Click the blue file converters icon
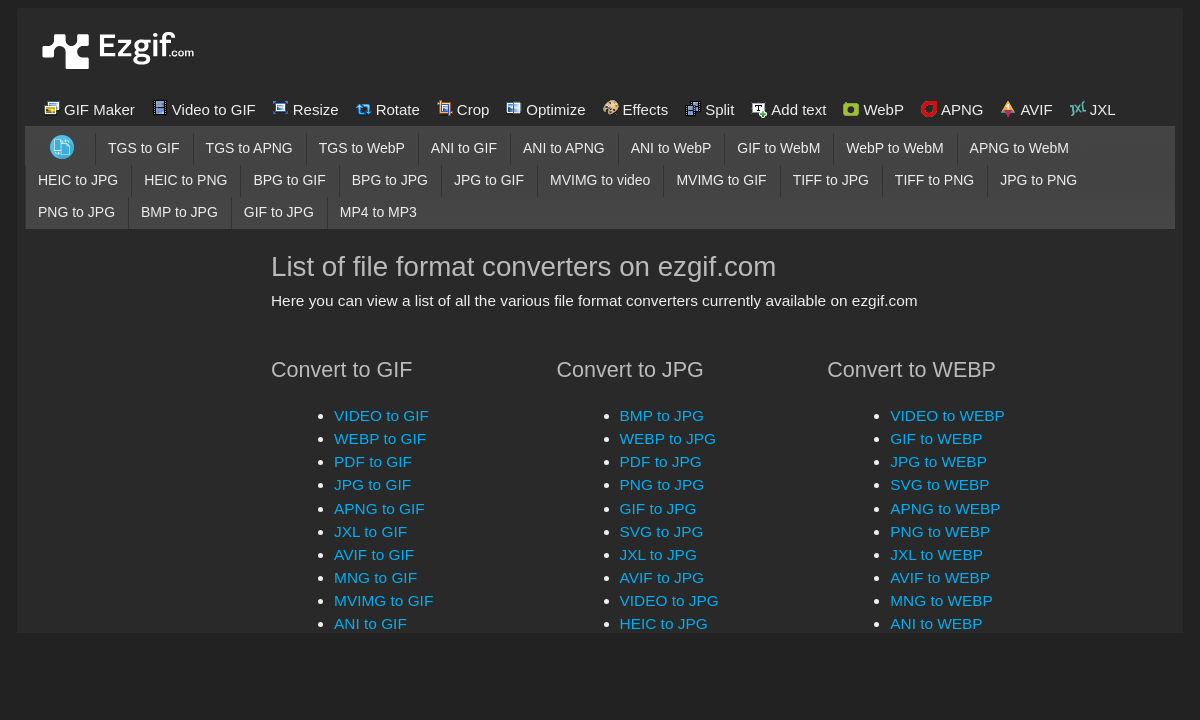Viewport: 1200px width, 720px height. [61, 146]
